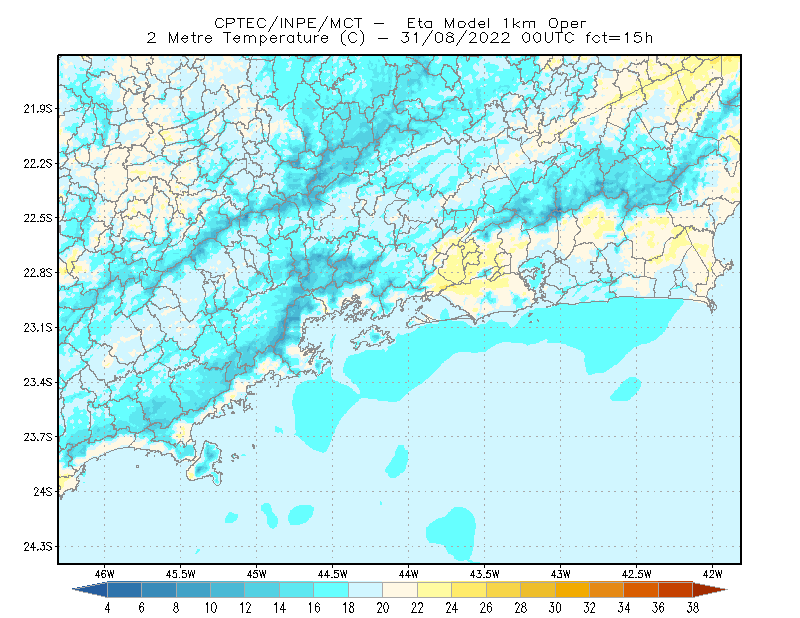Click the 44W longitude axis label
Viewport: 800px width, 618px height.
[x=409, y=574]
